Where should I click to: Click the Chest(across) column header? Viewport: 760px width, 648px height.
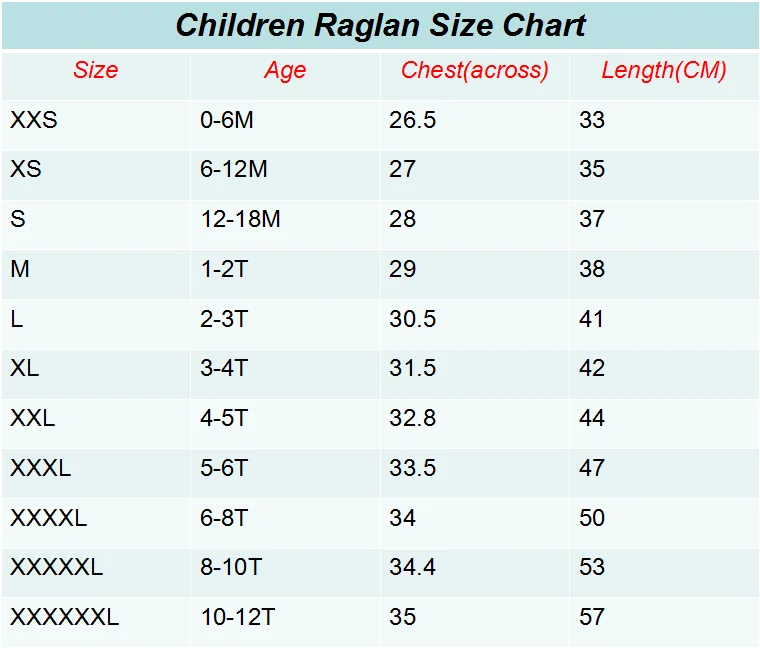tap(475, 70)
